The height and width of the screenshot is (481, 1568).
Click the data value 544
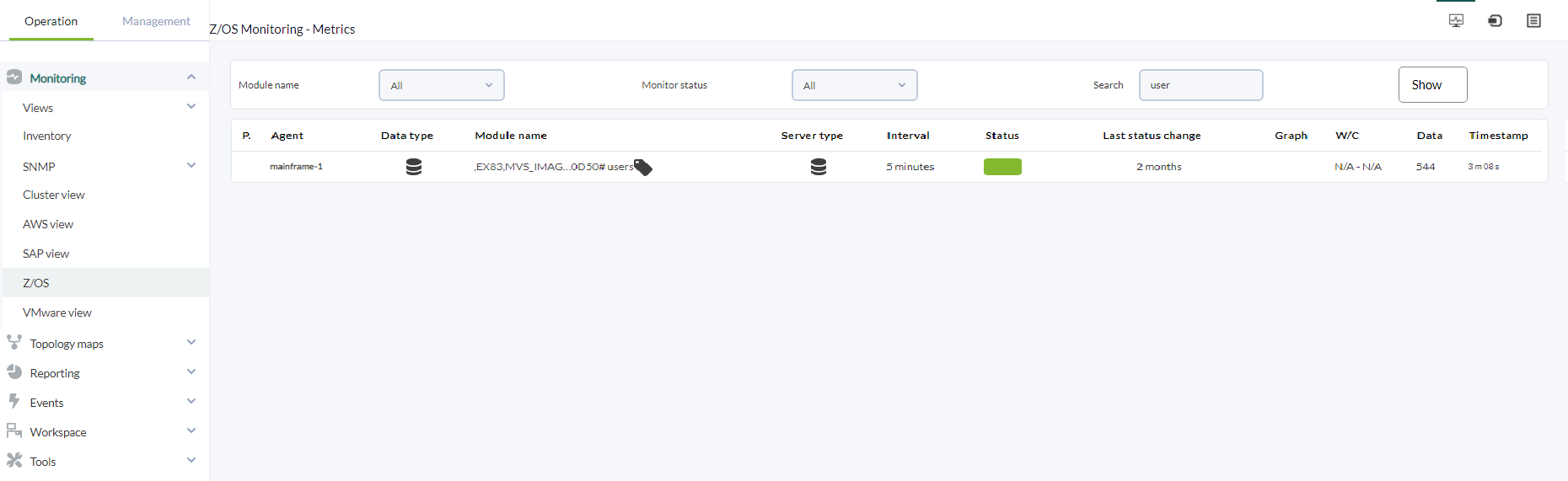[1426, 167]
